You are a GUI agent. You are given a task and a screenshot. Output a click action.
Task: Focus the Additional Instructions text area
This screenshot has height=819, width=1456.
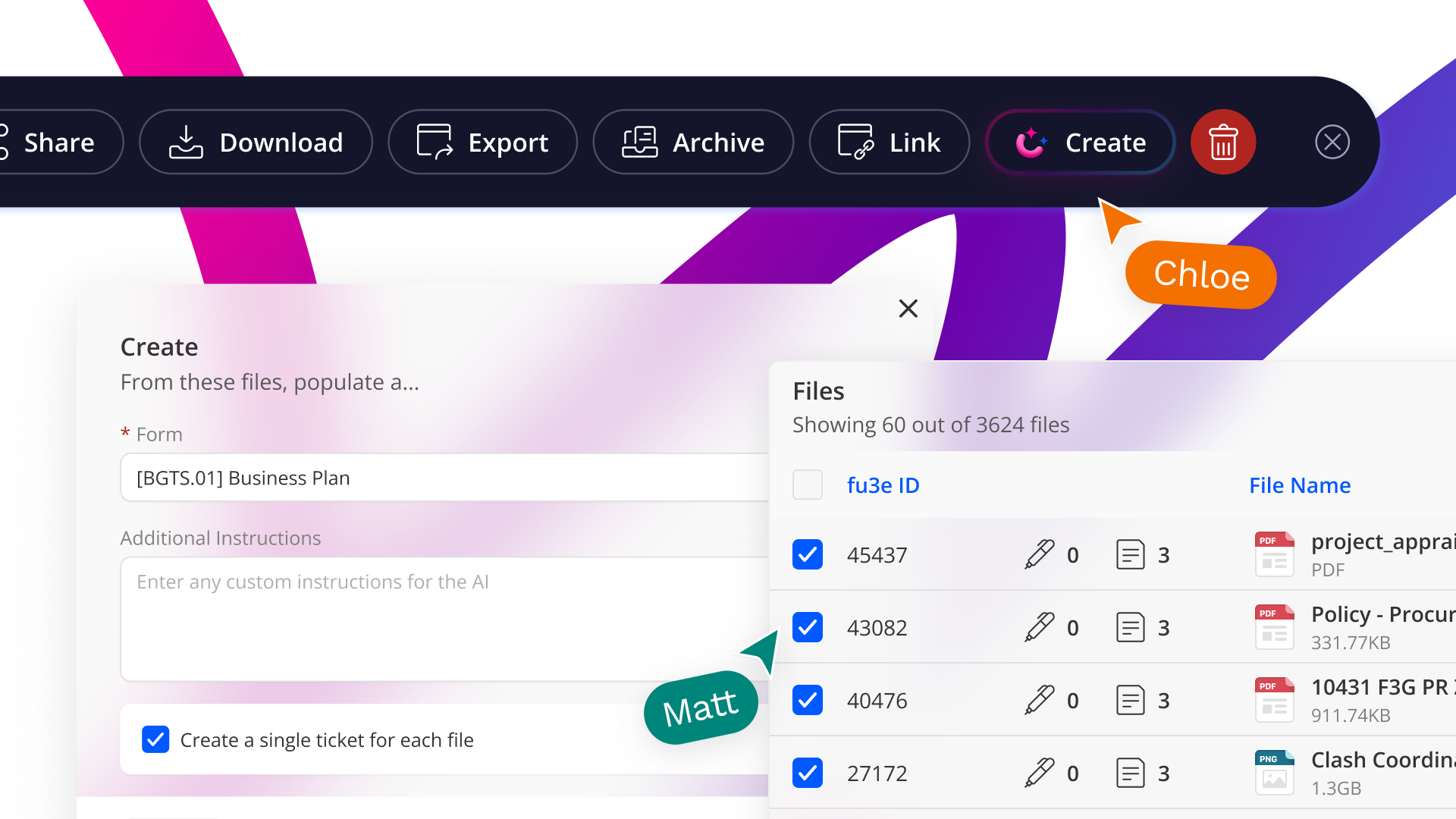(x=444, y=618)
